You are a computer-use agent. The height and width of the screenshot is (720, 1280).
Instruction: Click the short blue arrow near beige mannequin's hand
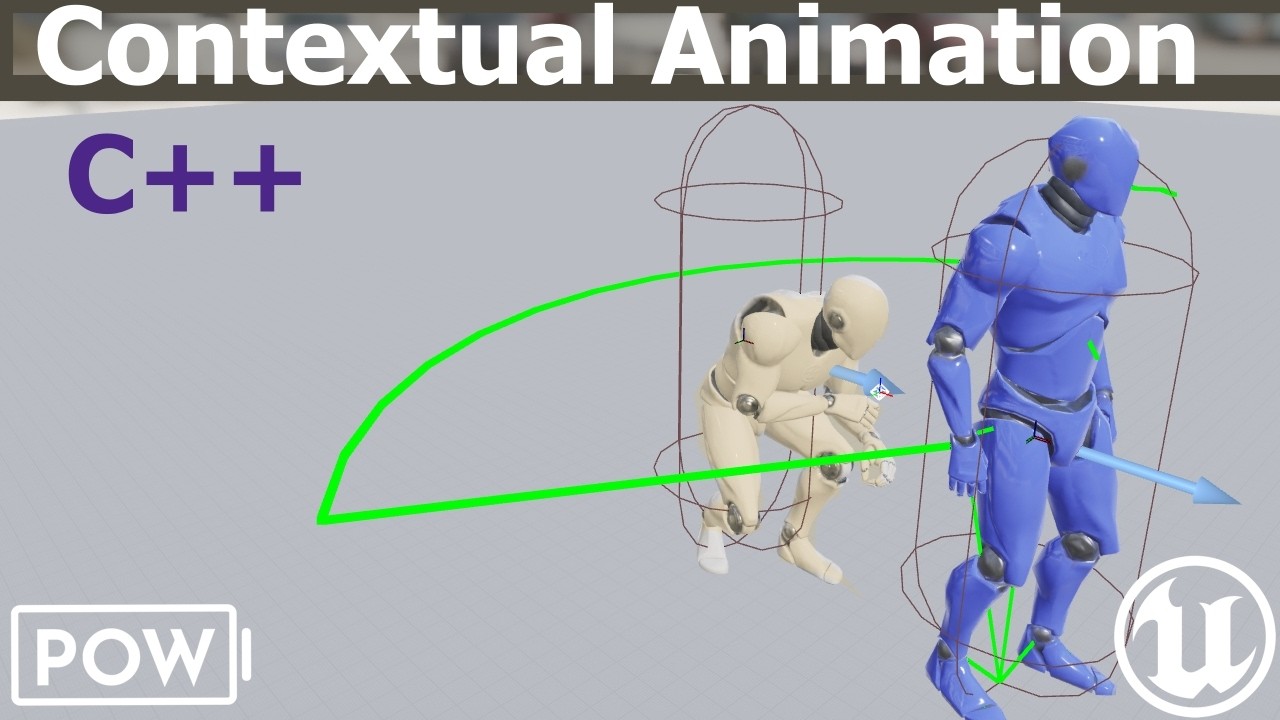(x=866, y=381)
